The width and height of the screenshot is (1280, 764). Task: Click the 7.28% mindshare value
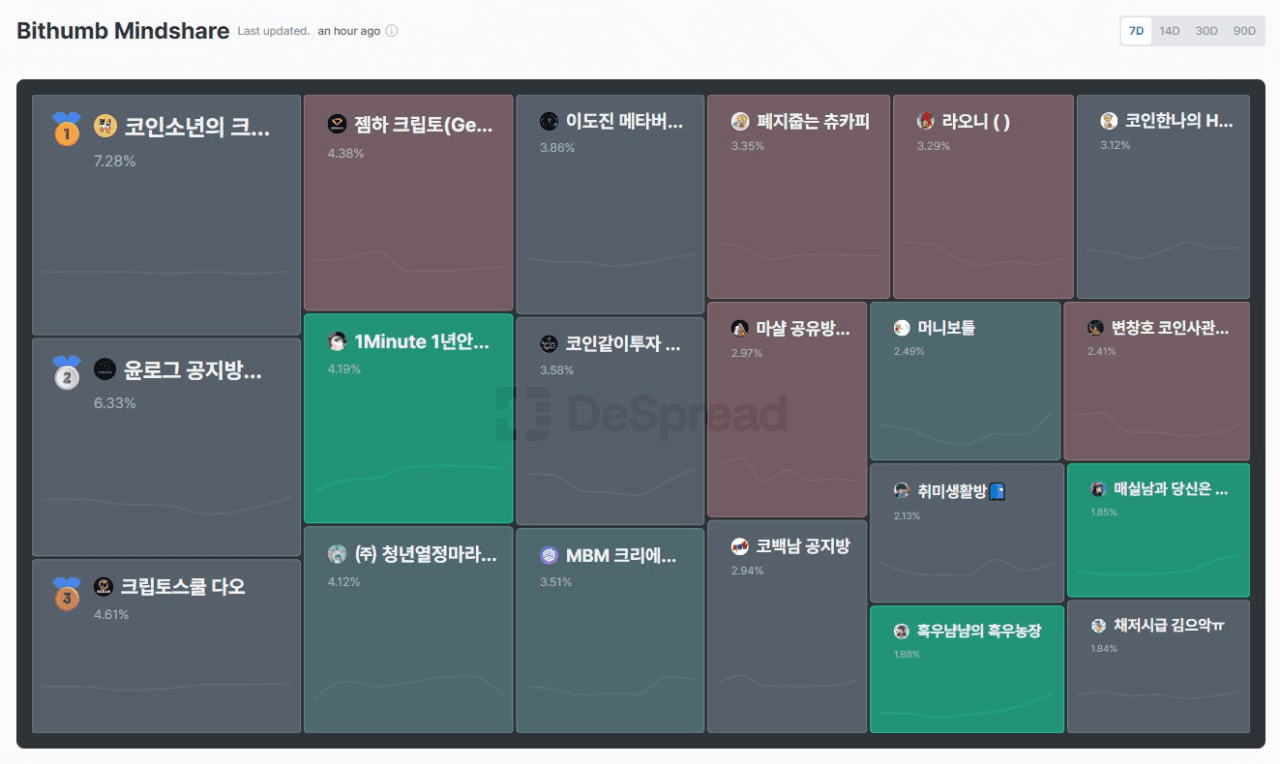[114, 161]
